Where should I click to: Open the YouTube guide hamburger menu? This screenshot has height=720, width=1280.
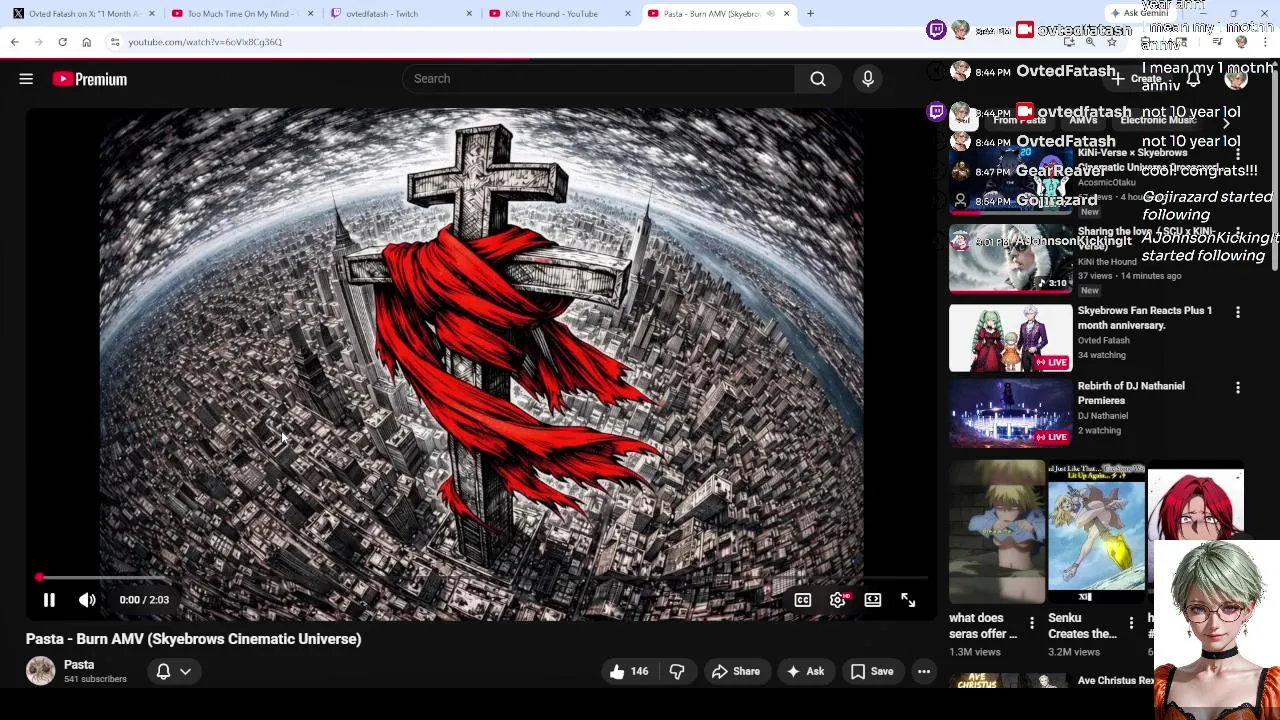click(x=26, y=79)
